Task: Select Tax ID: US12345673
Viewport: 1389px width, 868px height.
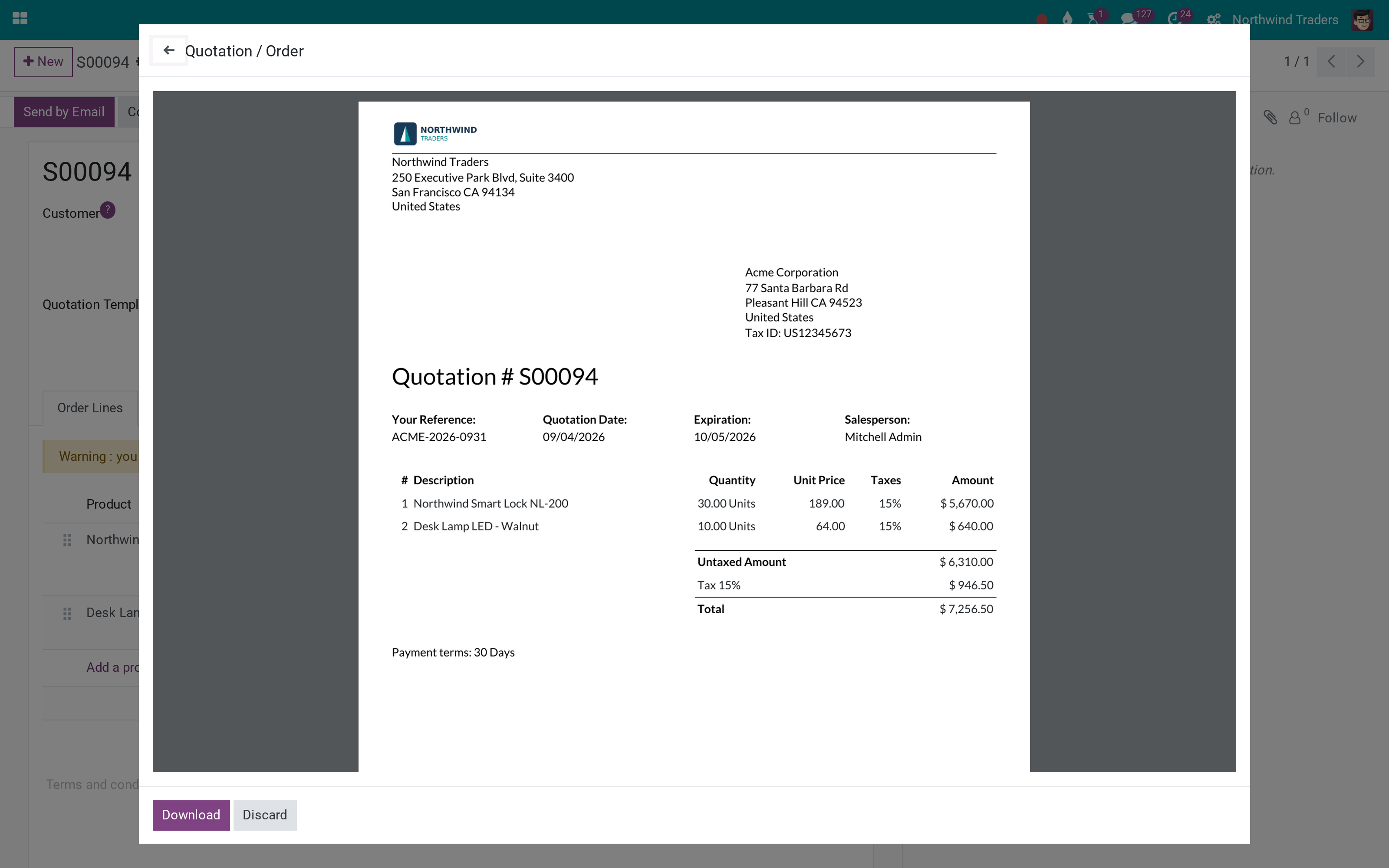Action: pyautogui.click(x=798, y=333)
